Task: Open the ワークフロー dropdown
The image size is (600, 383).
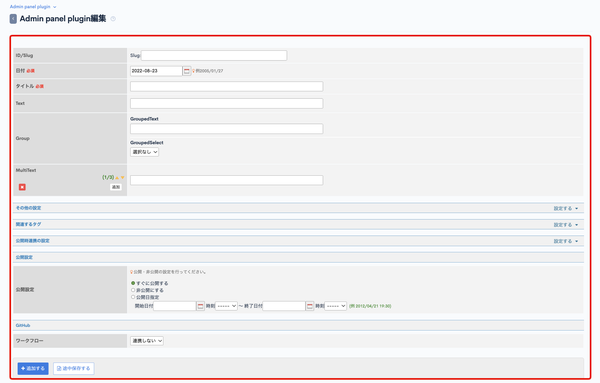Action: 147,341
